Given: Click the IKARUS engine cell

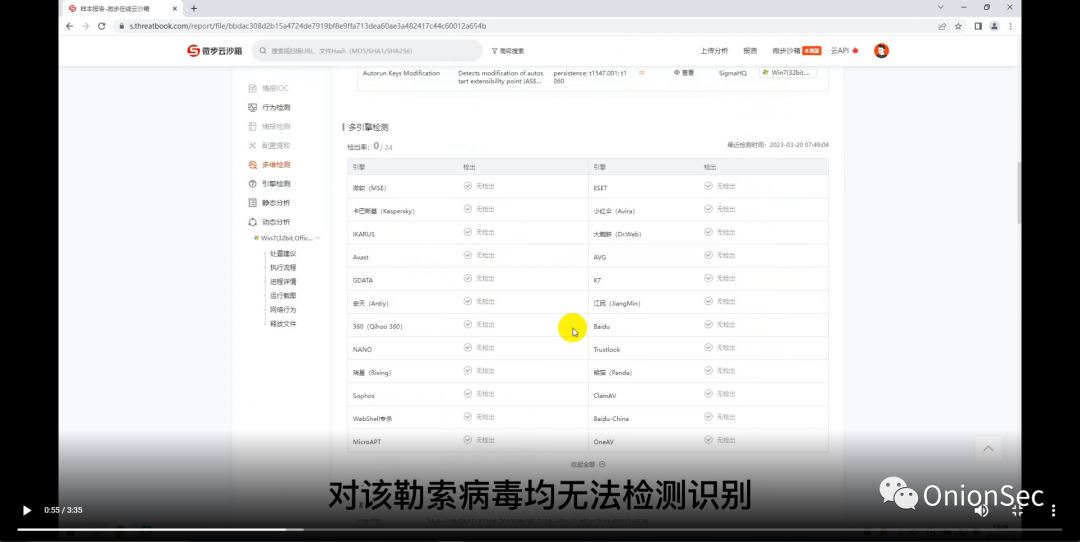Looking at the screenshot, I should pos(364,234).
